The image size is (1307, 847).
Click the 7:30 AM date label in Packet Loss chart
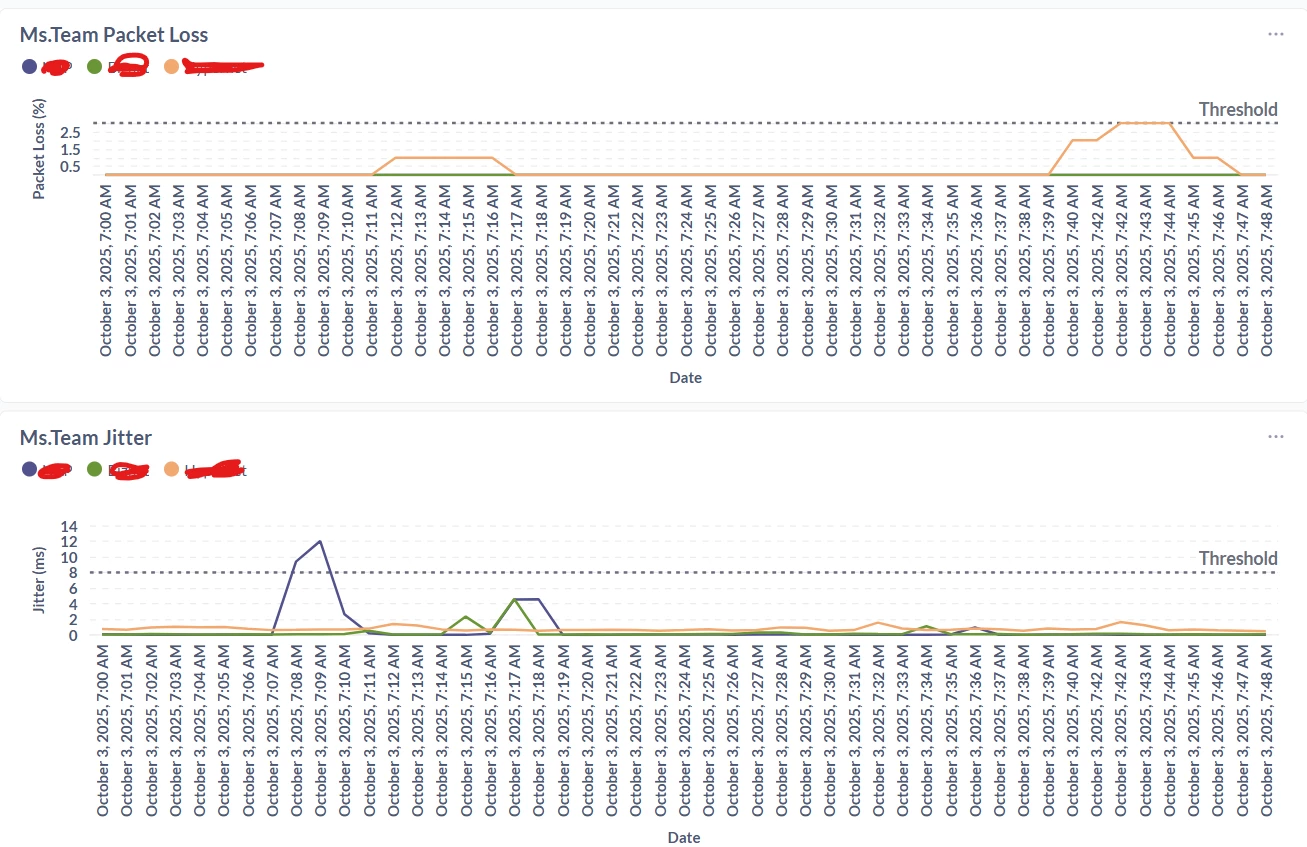pyautogui.click(x=832, y=270)
